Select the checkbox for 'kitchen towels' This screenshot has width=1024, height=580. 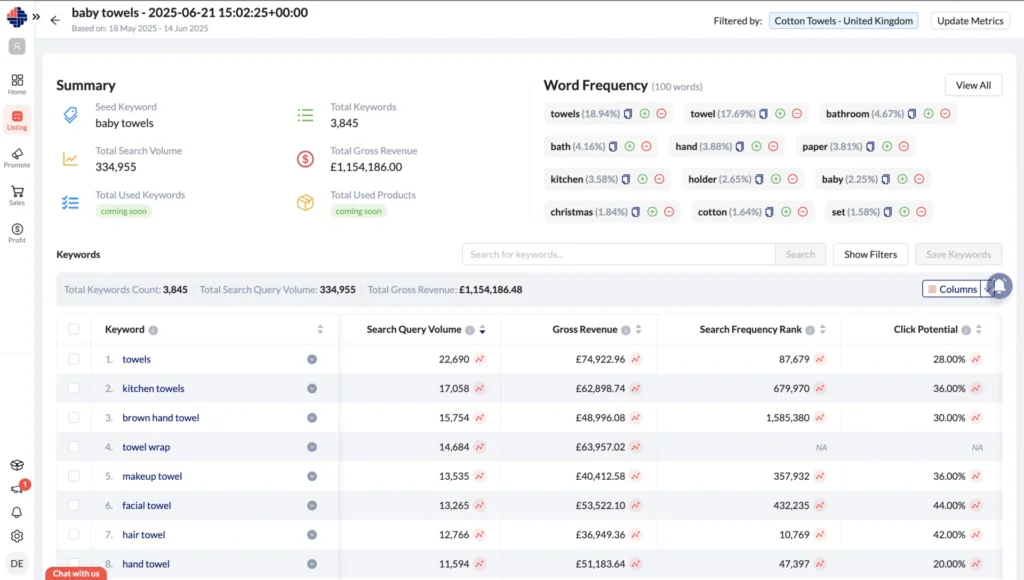click(x=74, y=388)
